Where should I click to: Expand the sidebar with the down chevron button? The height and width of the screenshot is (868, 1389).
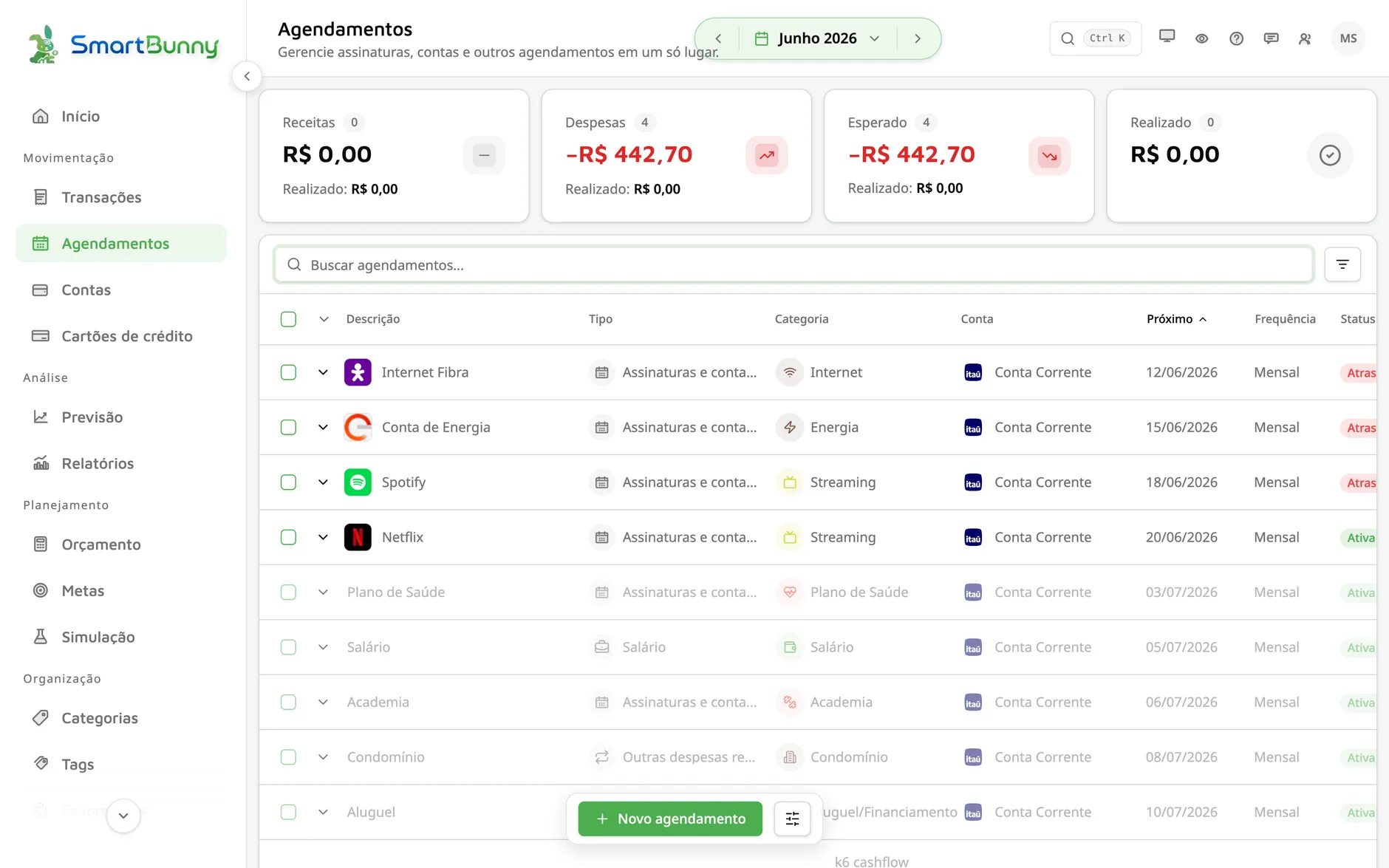coord(123,816)
